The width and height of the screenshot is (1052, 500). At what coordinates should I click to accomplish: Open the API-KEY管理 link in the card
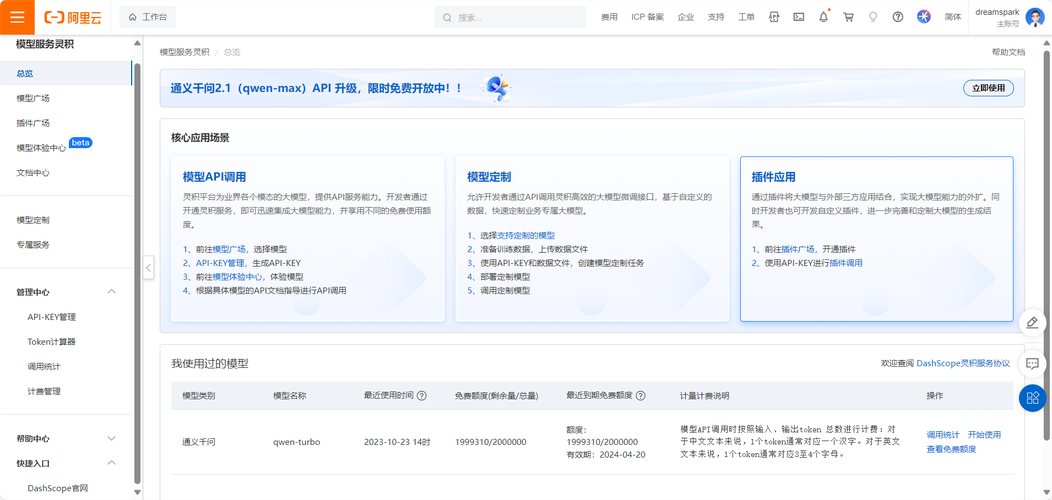[x=218, y=262]
